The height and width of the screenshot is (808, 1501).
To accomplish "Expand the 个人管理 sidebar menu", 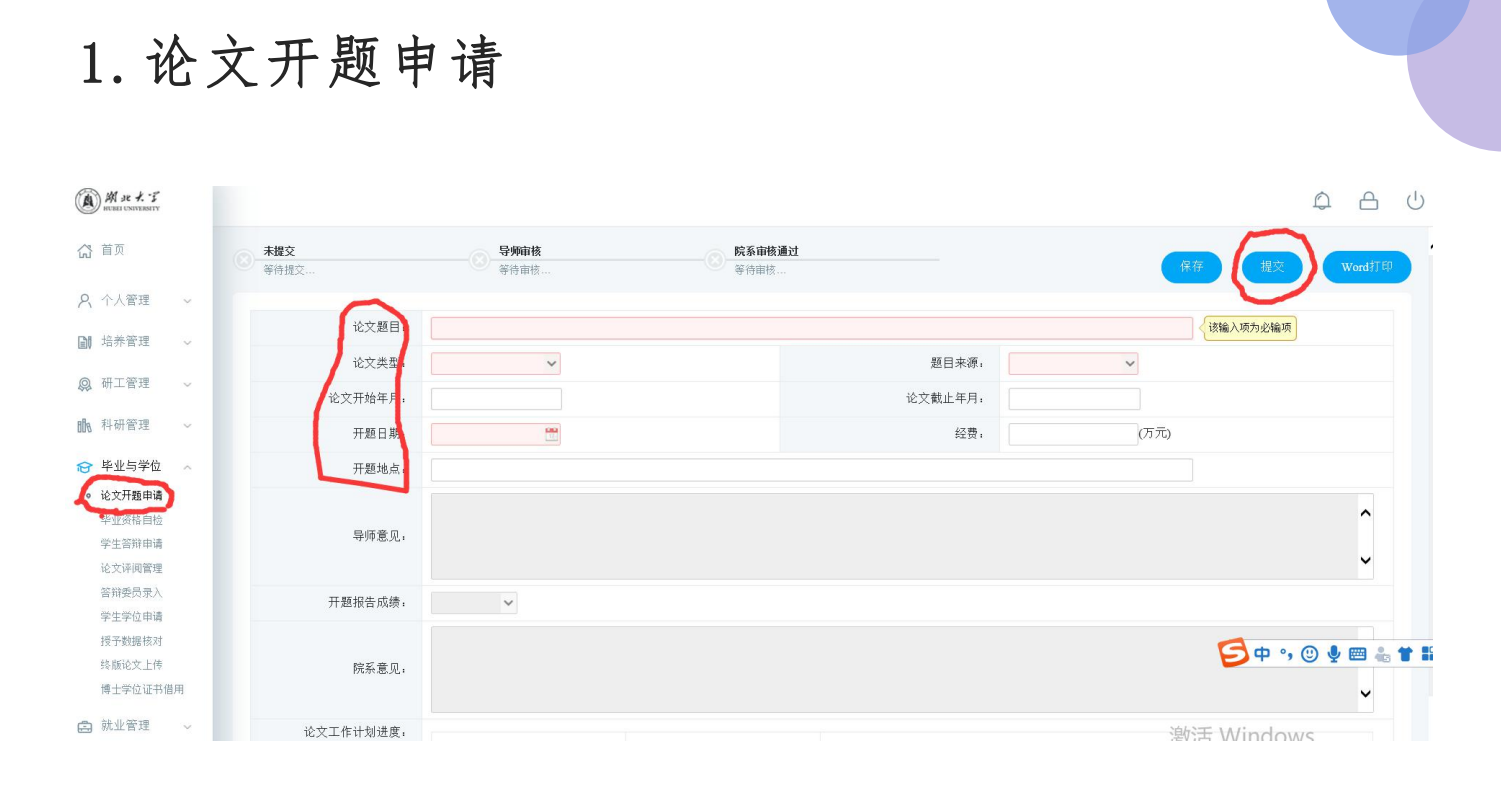I will [x=134, y=300].
